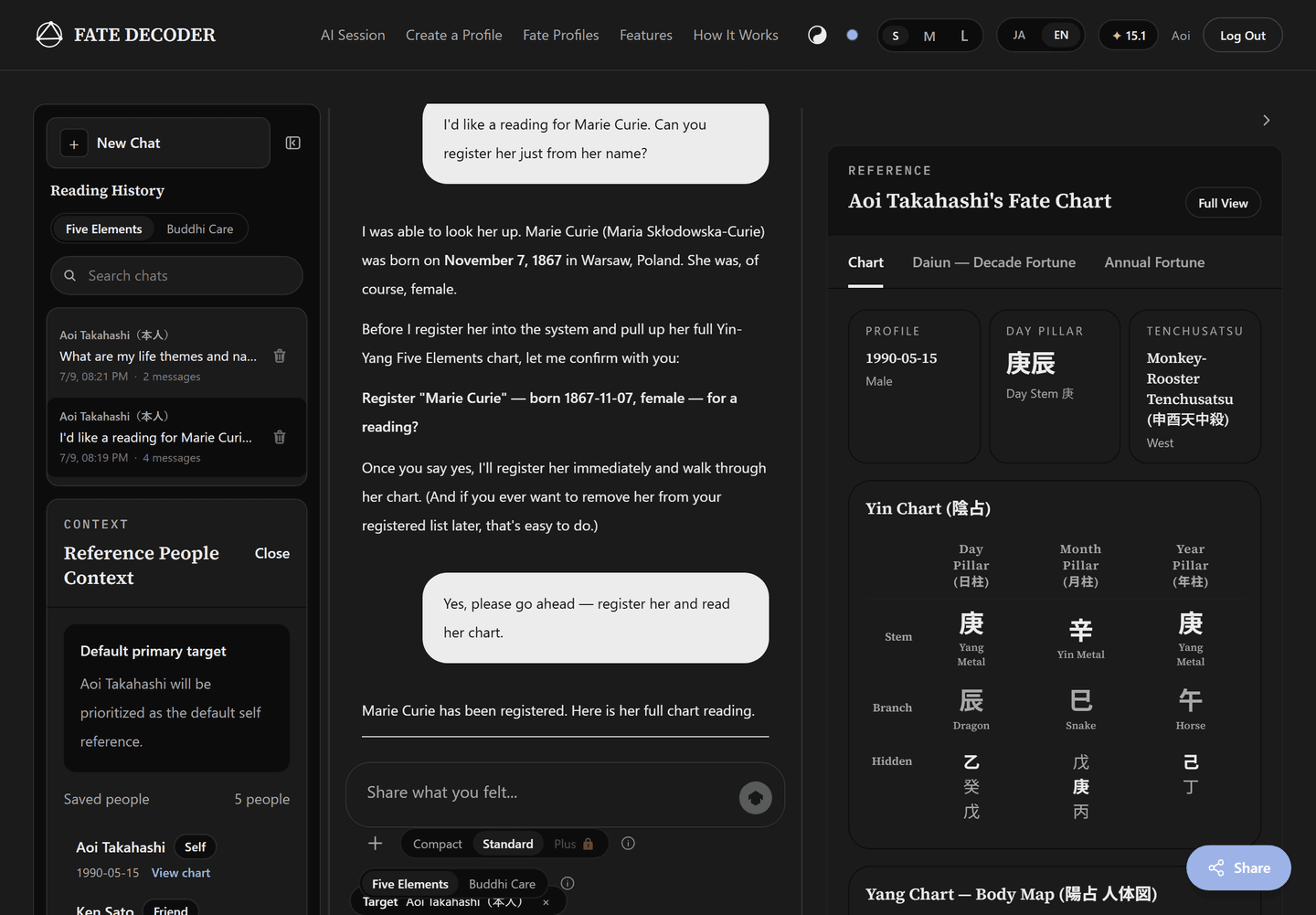Click the blue accent color dot
This screenshot has width=1316, height=915.
[852, 35]
